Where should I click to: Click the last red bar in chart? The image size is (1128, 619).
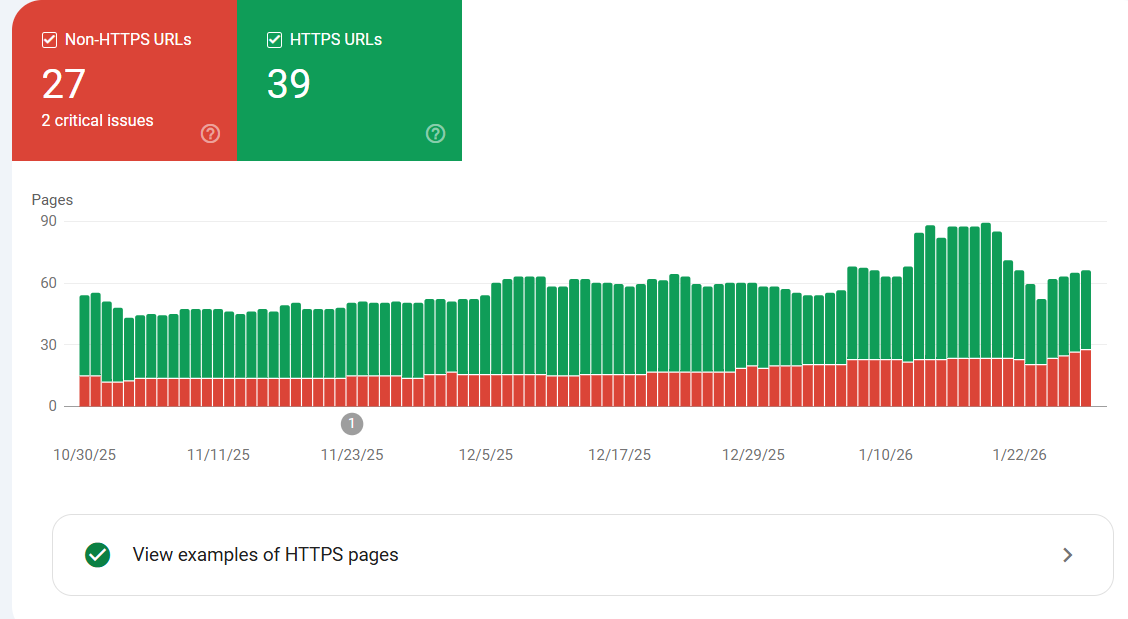coord(1086,378)
